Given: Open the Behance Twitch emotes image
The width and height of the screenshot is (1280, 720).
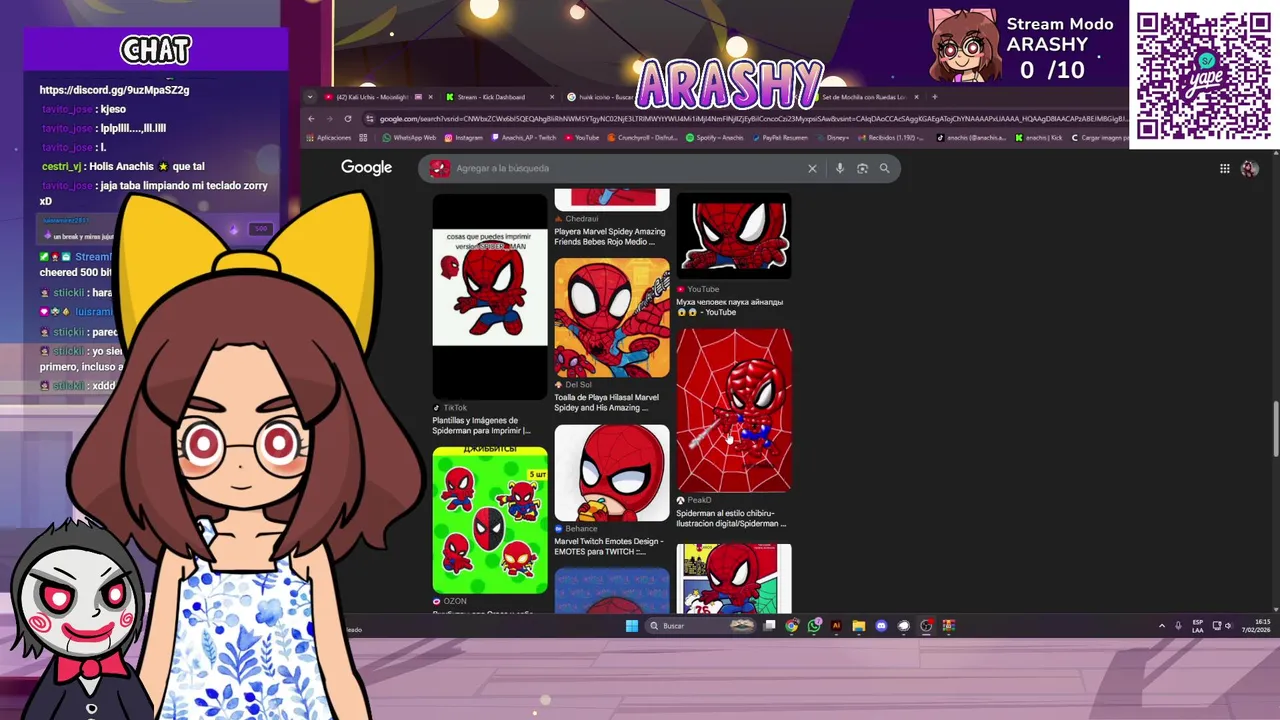Looking at the screenshot, I should 612,472.
